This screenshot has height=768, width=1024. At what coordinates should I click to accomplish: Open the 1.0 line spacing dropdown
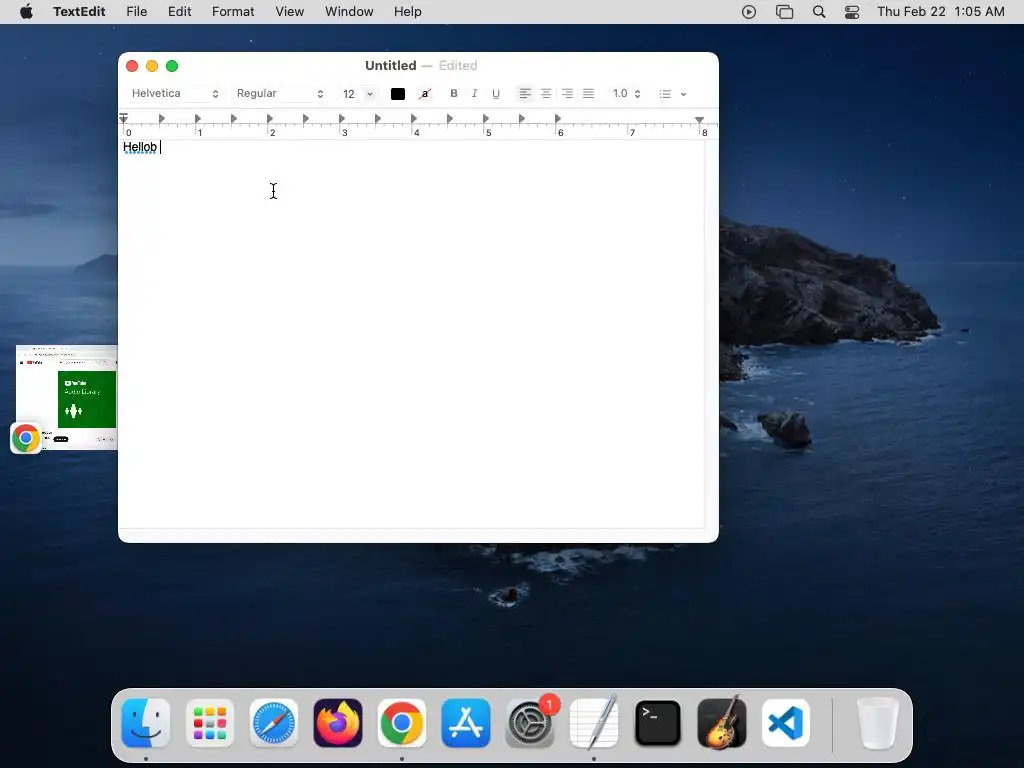pos(626,93)
